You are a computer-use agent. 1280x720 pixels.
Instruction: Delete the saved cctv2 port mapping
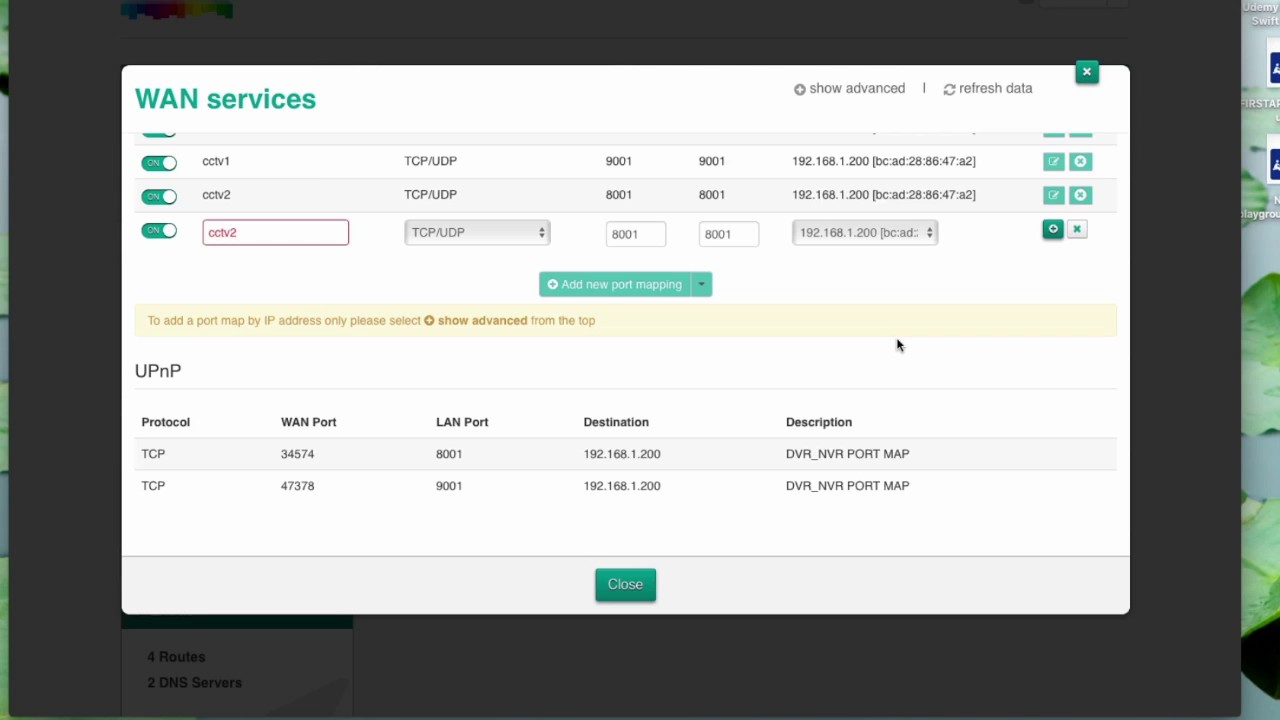tap(1080, 195)
